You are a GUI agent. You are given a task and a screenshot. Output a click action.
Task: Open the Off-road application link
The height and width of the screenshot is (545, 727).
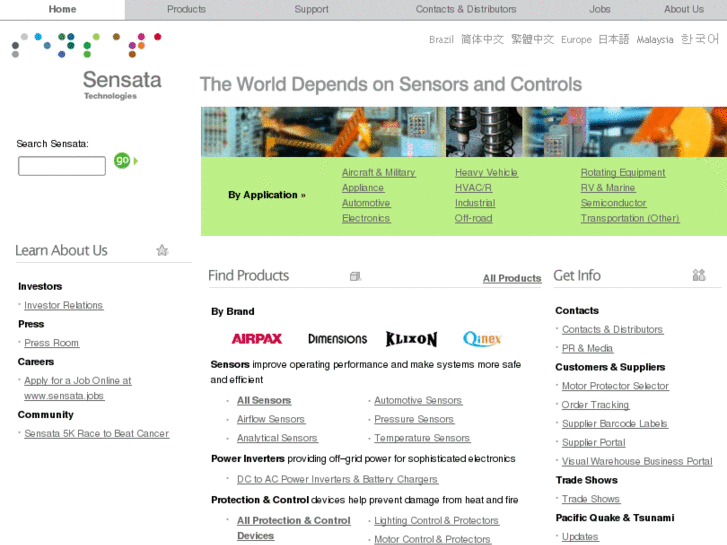tap(473, 218)
